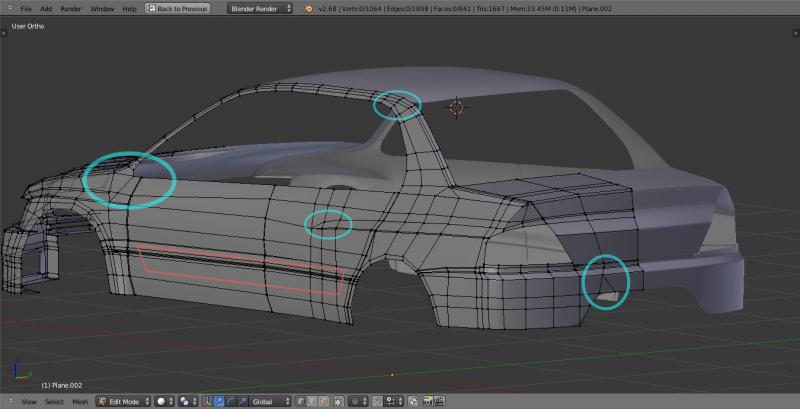This screenshot has height=409, width=800.
Task: Select the scale manipulator icon
Action: point(241,401)
